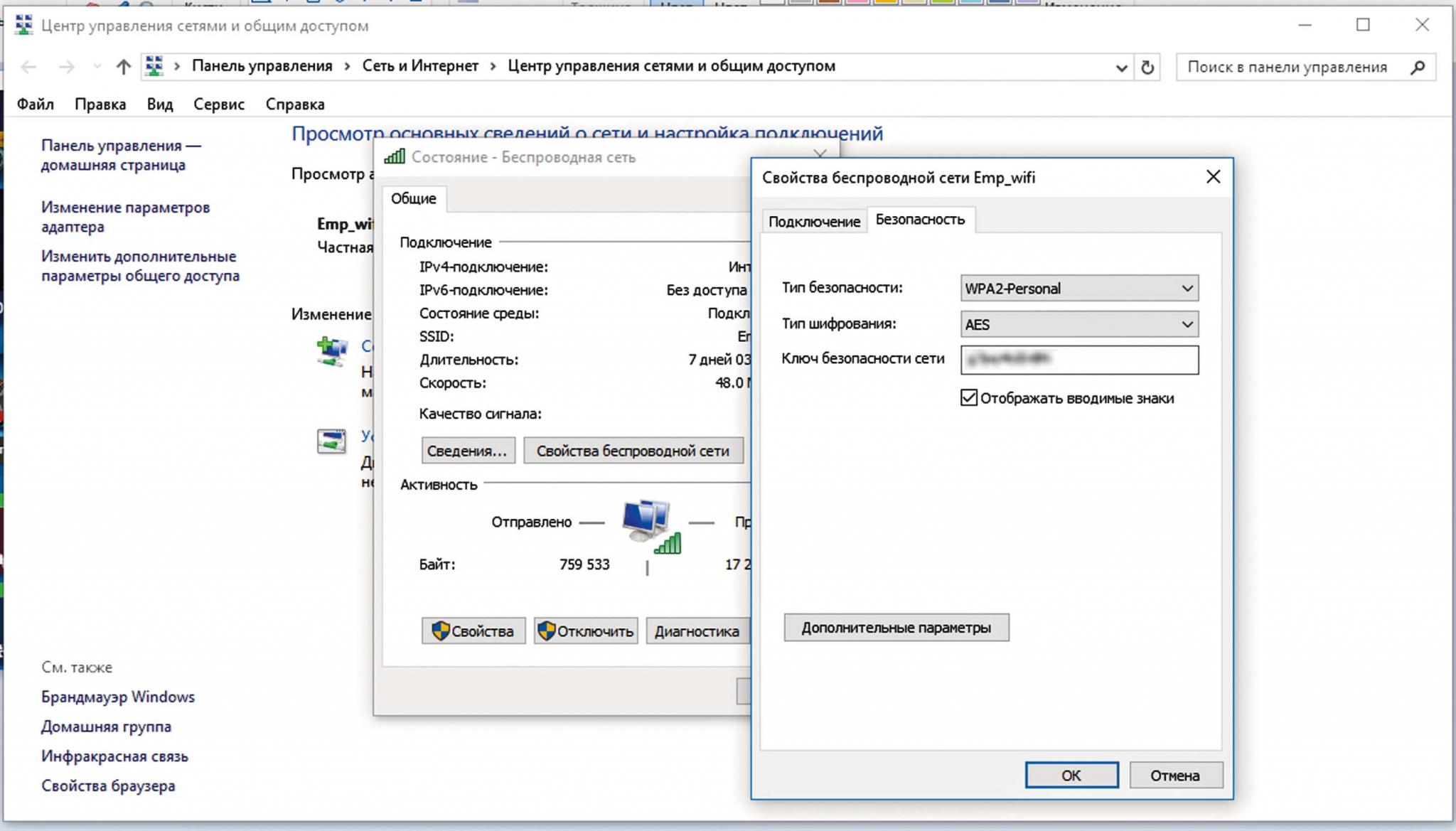
Task: Click the wireless signal icon in status title
Action: click(x=395, y=157)
